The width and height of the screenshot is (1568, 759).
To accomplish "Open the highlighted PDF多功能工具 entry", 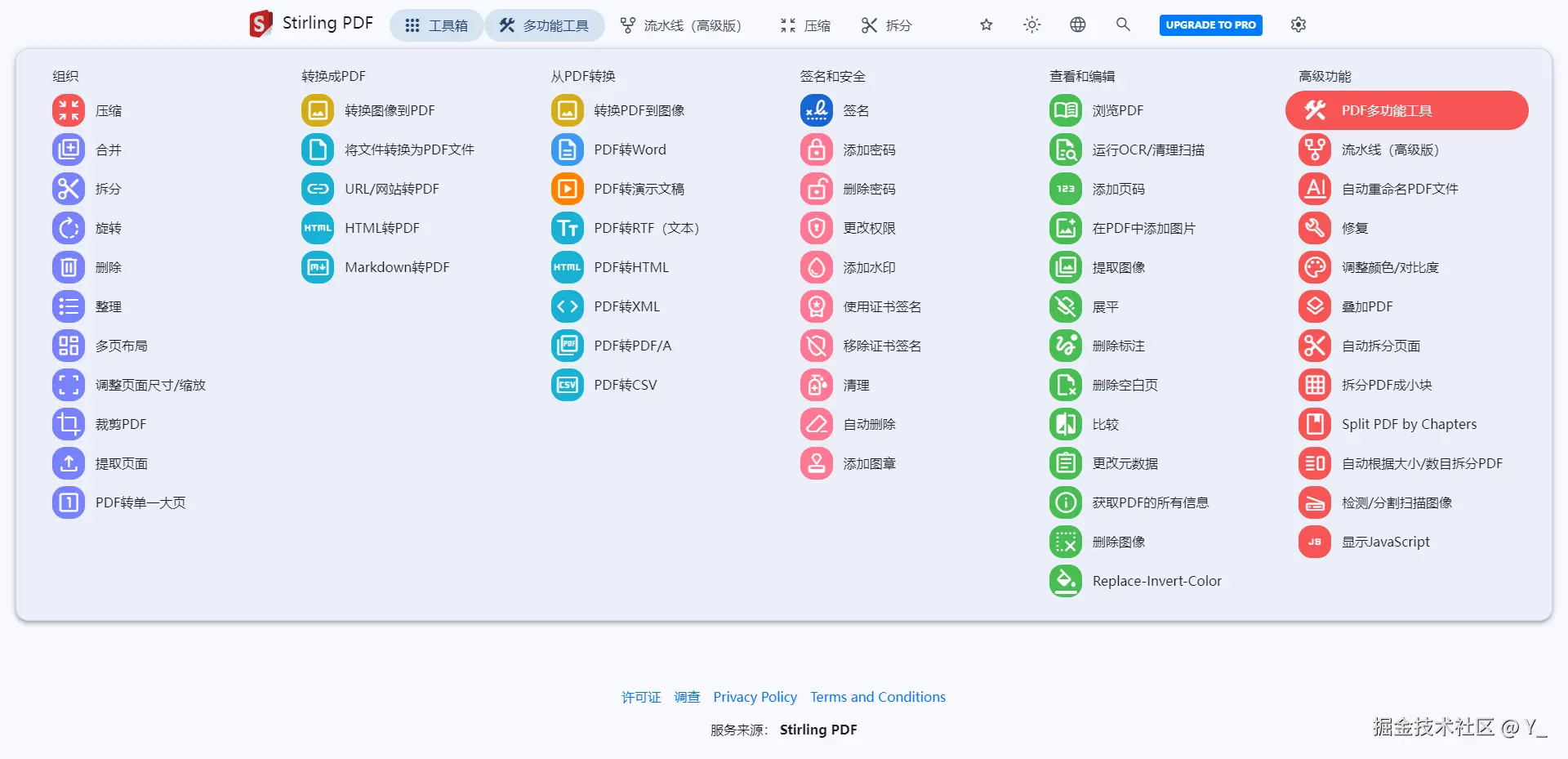I will point(1406,110).
